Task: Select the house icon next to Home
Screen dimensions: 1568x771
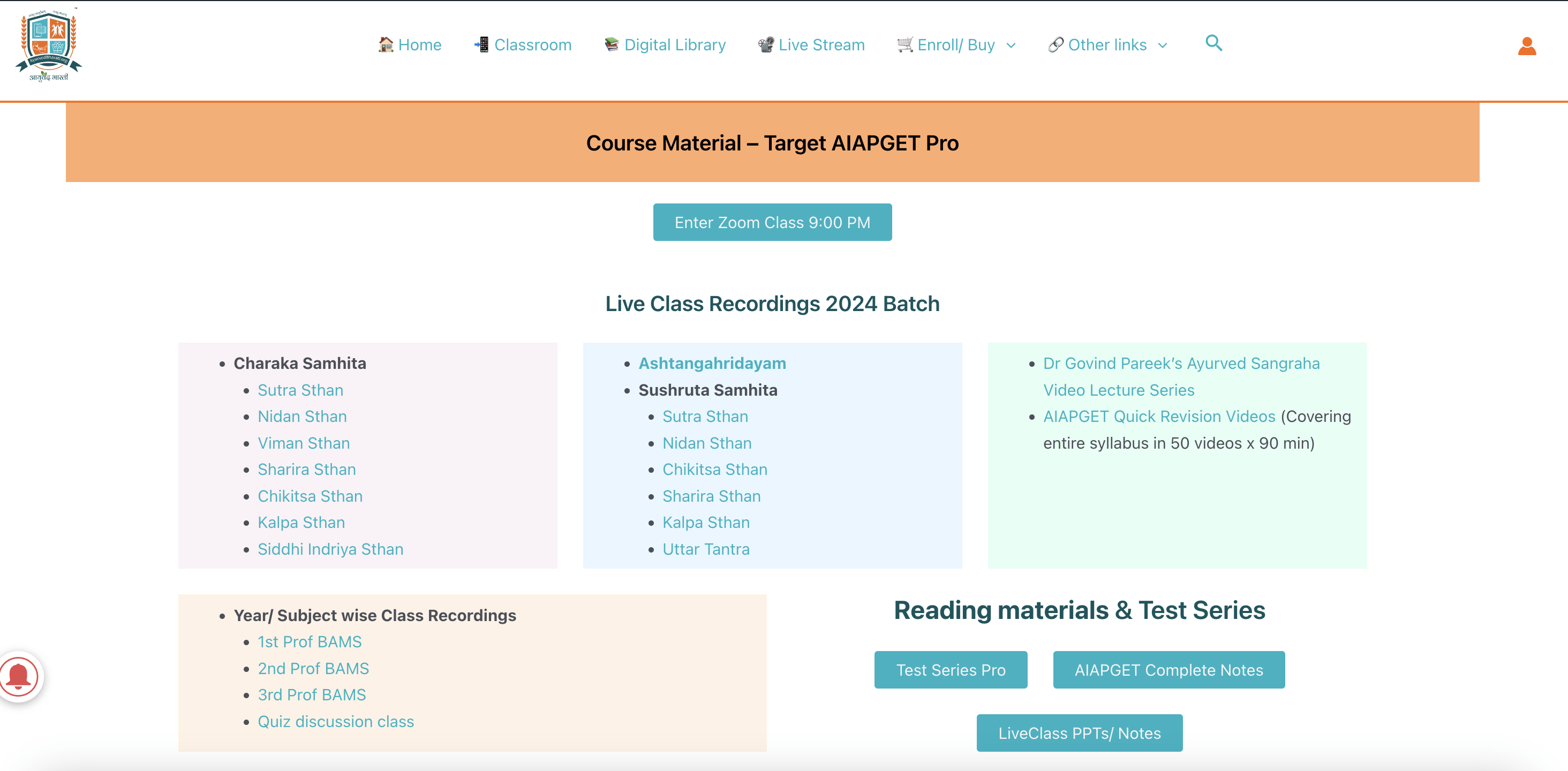Action: click(385, 44)
